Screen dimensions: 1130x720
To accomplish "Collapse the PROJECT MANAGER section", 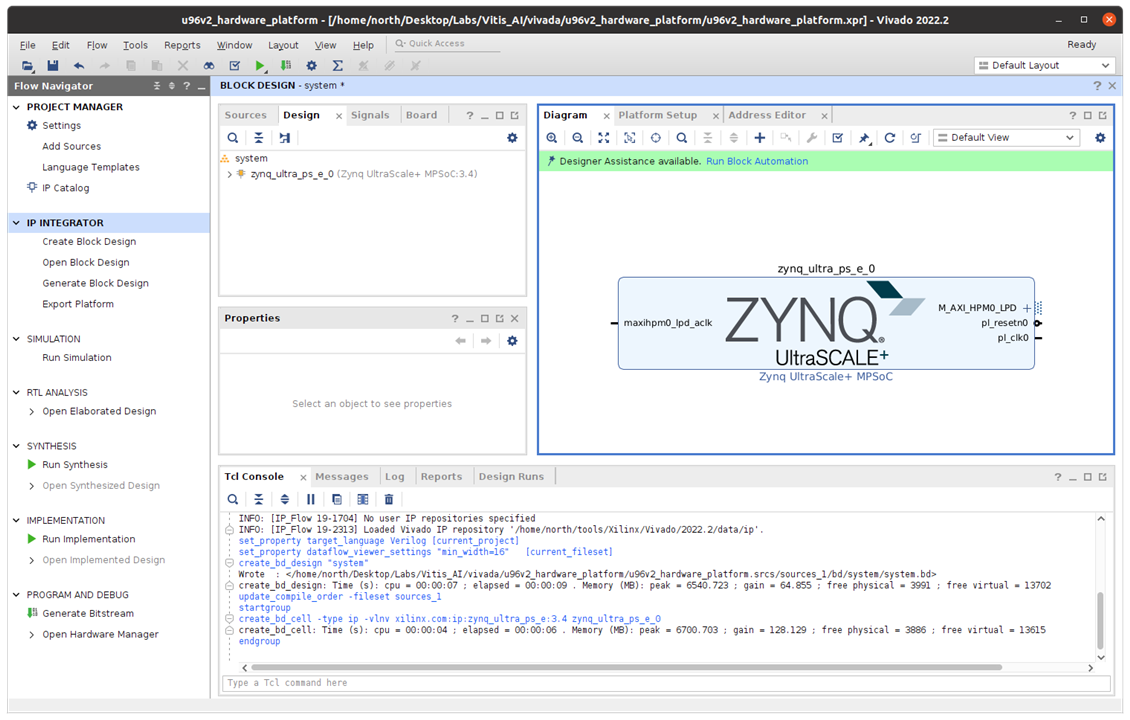I will point(17,107).
